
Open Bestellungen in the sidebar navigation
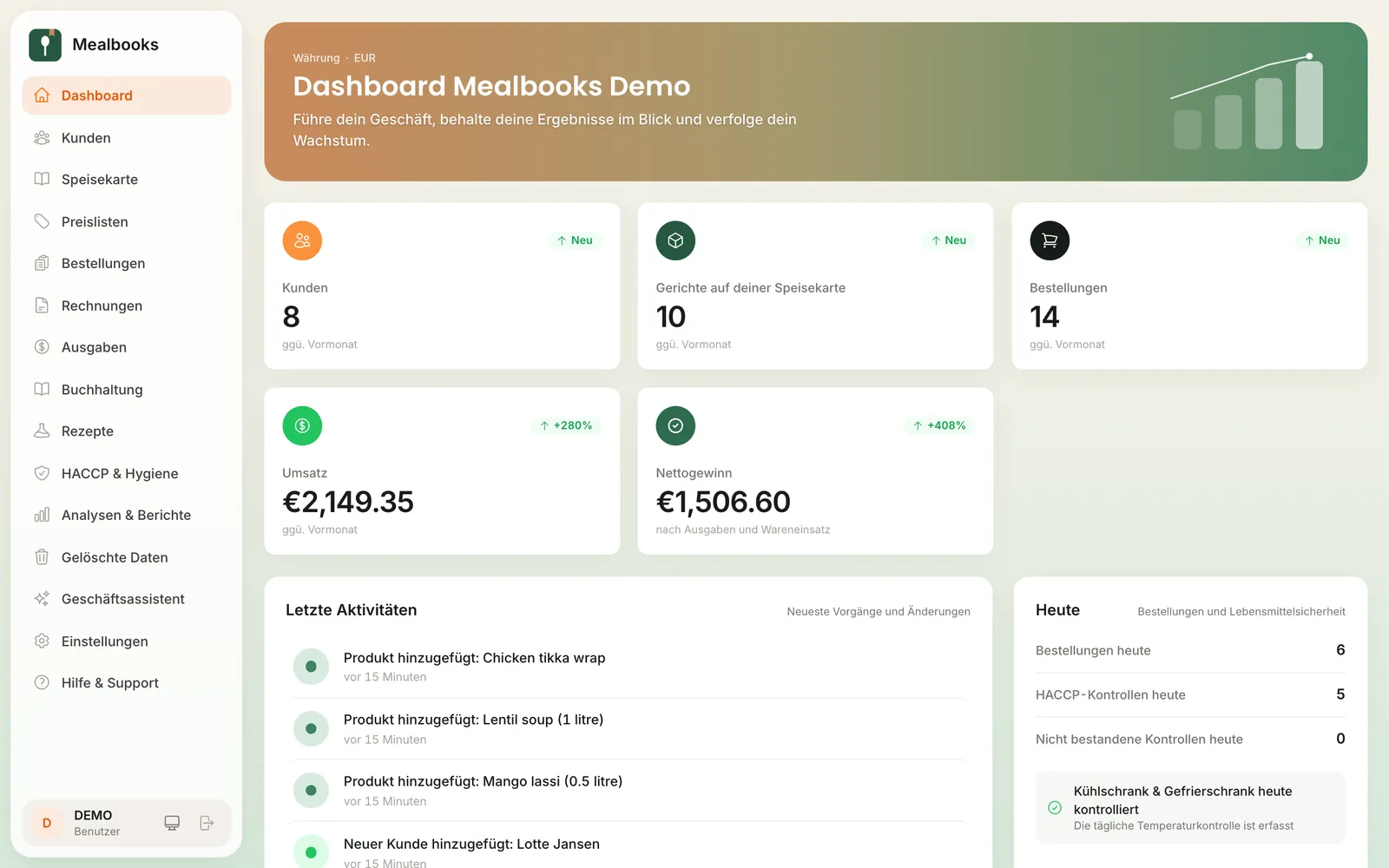coord(127,263)
